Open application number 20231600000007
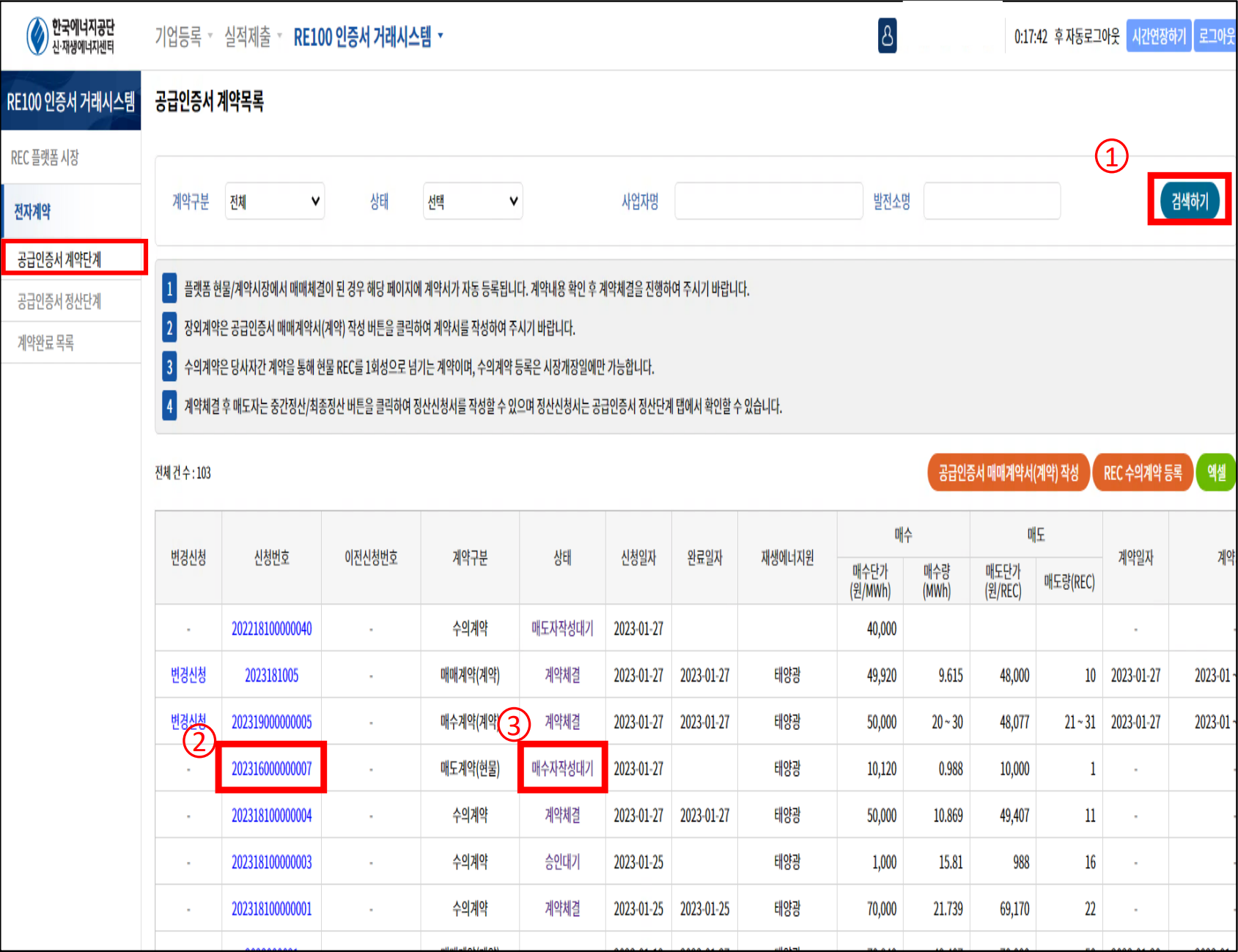This screenshot has width=1238, height=952. tap(271, 769)
